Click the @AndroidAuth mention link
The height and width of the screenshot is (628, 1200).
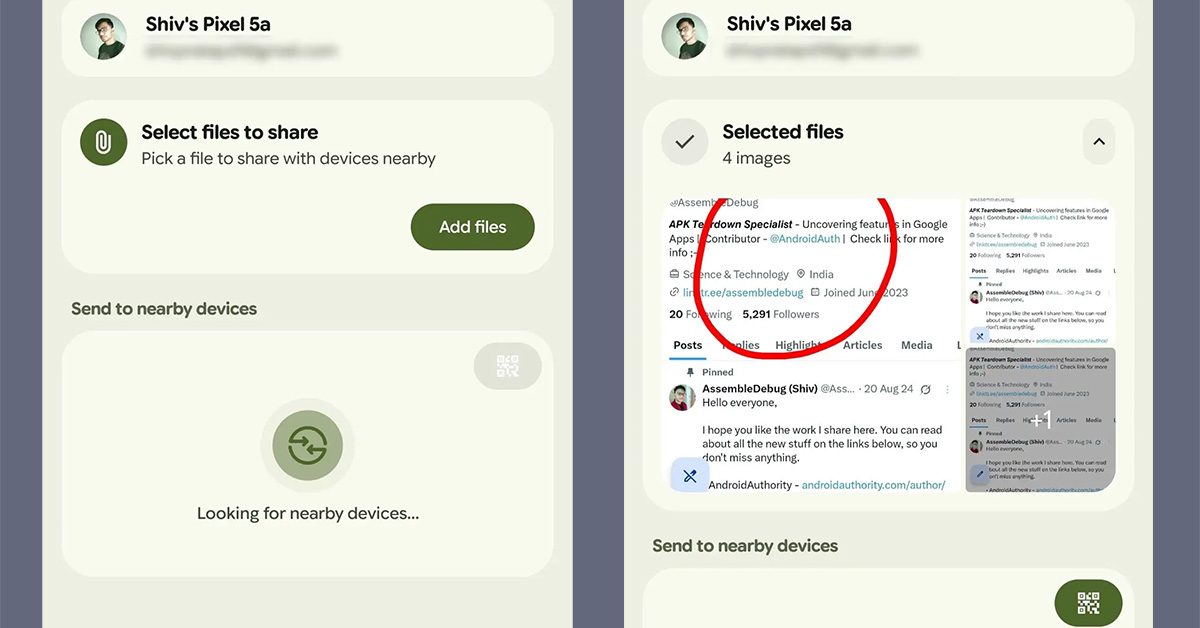(805, 239)
